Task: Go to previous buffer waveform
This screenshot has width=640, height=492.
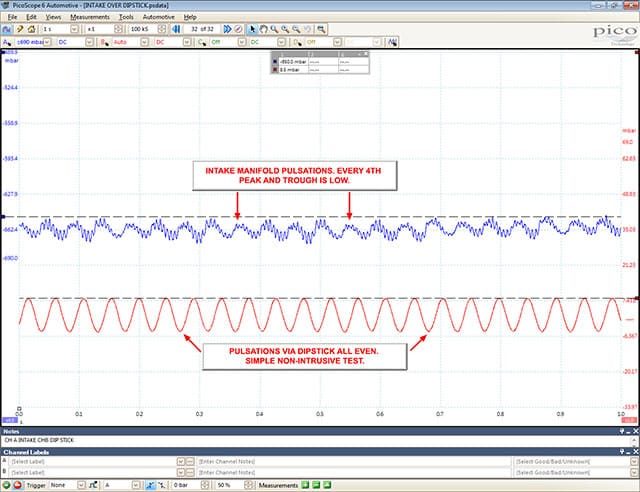Action: [176, 29]
